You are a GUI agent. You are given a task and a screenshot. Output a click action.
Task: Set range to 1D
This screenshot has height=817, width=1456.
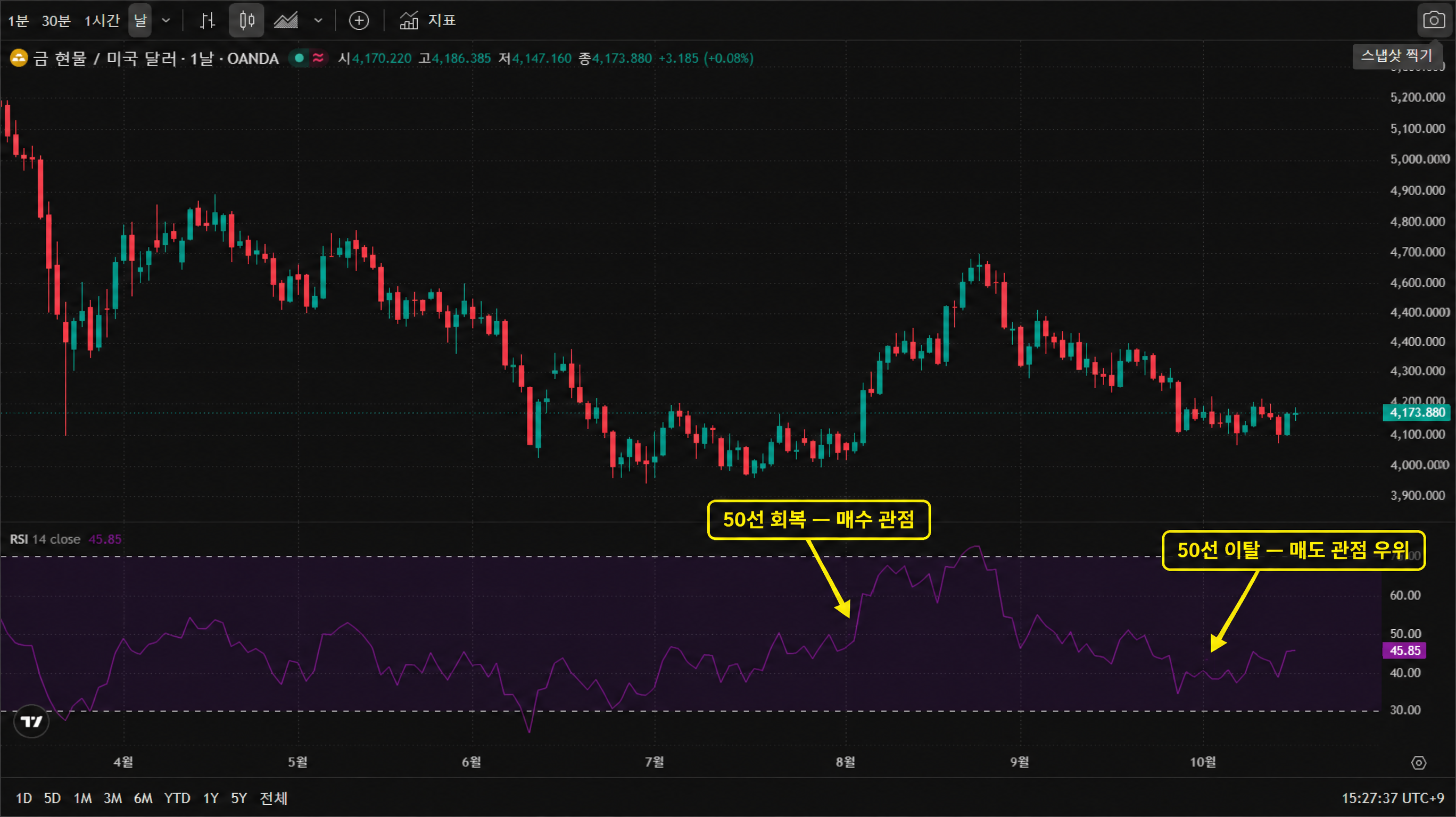point(24,798)
